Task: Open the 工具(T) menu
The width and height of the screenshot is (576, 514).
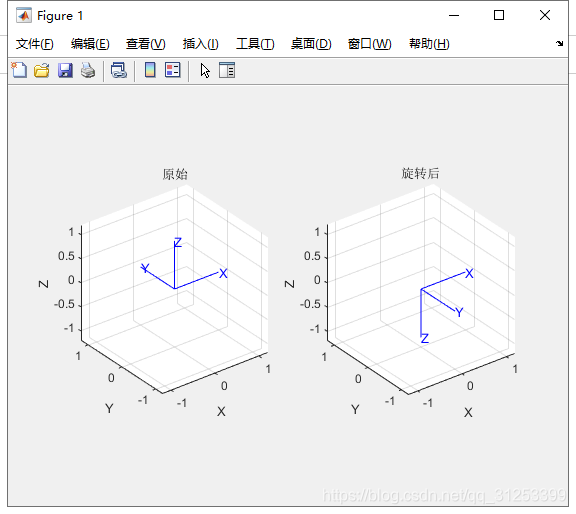Action: (x=255, y=44)
